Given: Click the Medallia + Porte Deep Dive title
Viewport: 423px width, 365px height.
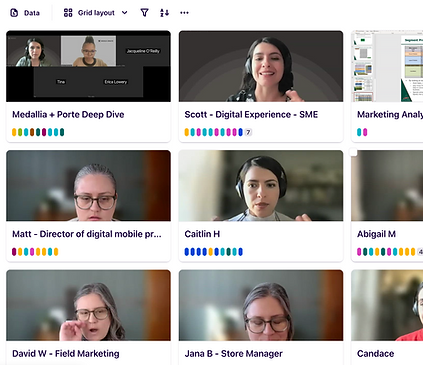Looking at the screenshot, I should tap(68, 114).
